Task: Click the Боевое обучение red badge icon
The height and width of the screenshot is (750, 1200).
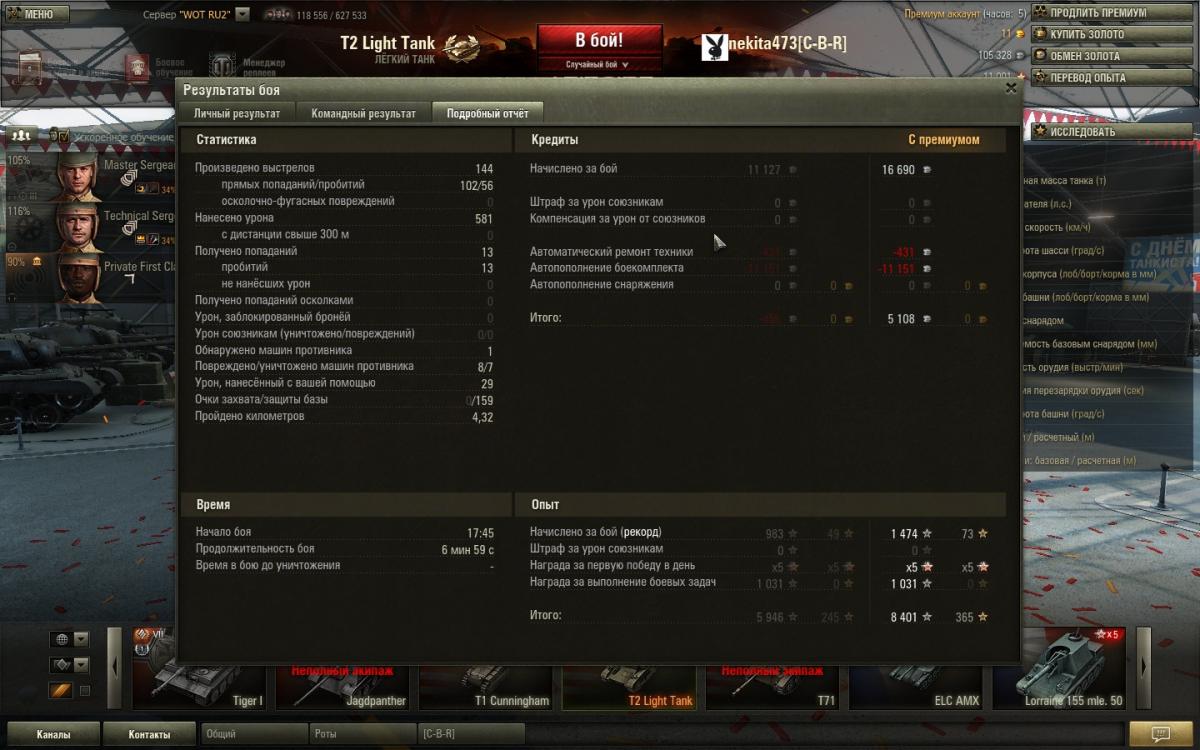Action: point(137,67)
